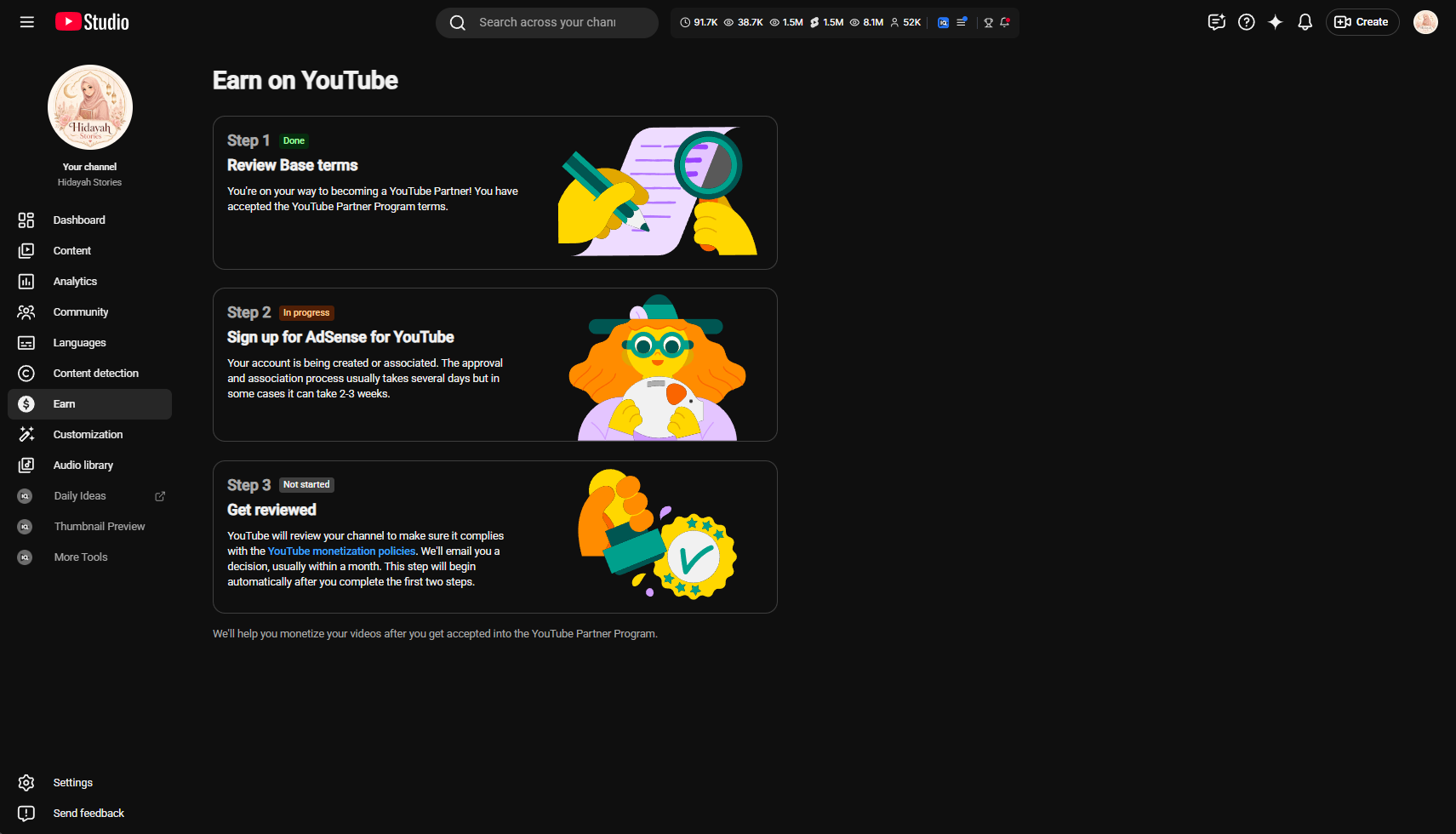
Task: Click the 52K subscribers stat
Action: coord(905,23)
